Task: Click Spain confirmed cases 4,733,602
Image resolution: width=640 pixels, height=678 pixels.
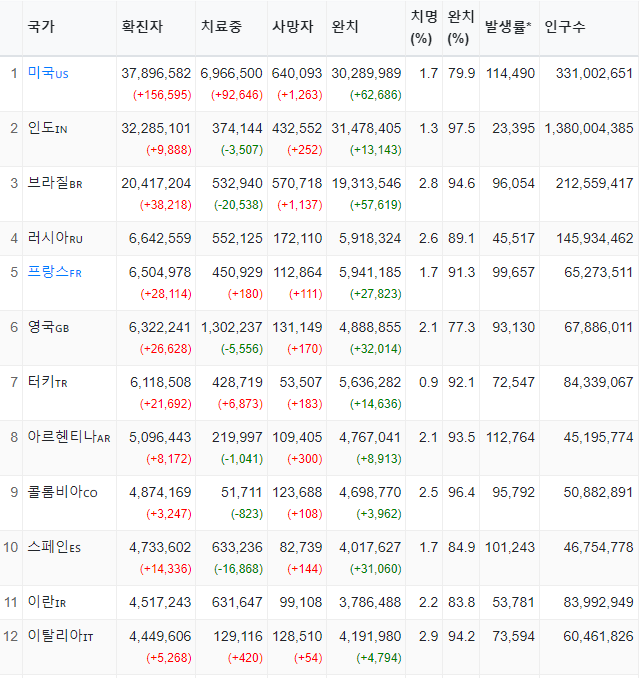Action: click(x=160, y=547)
